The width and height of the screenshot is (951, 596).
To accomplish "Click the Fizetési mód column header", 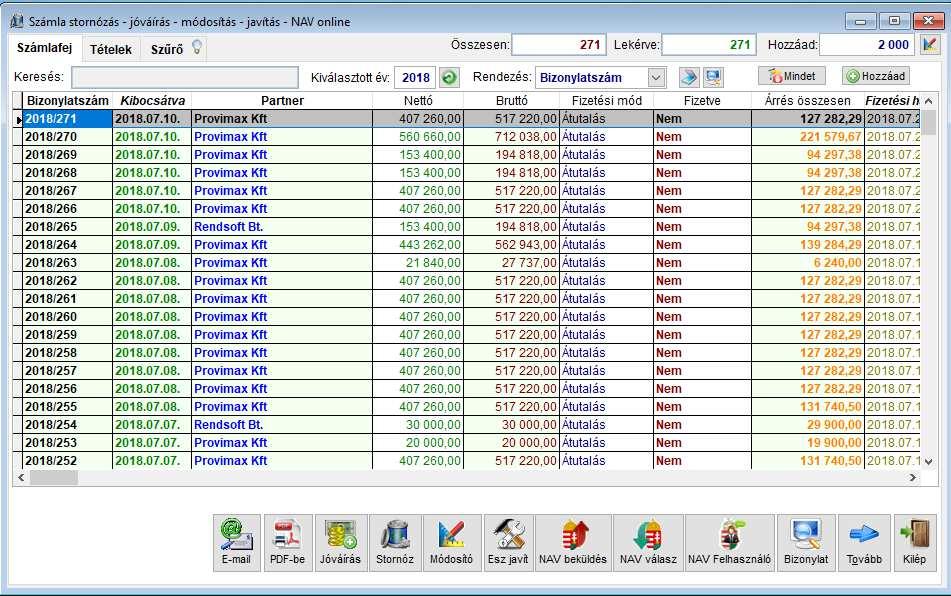I will (x=607, y=101).
